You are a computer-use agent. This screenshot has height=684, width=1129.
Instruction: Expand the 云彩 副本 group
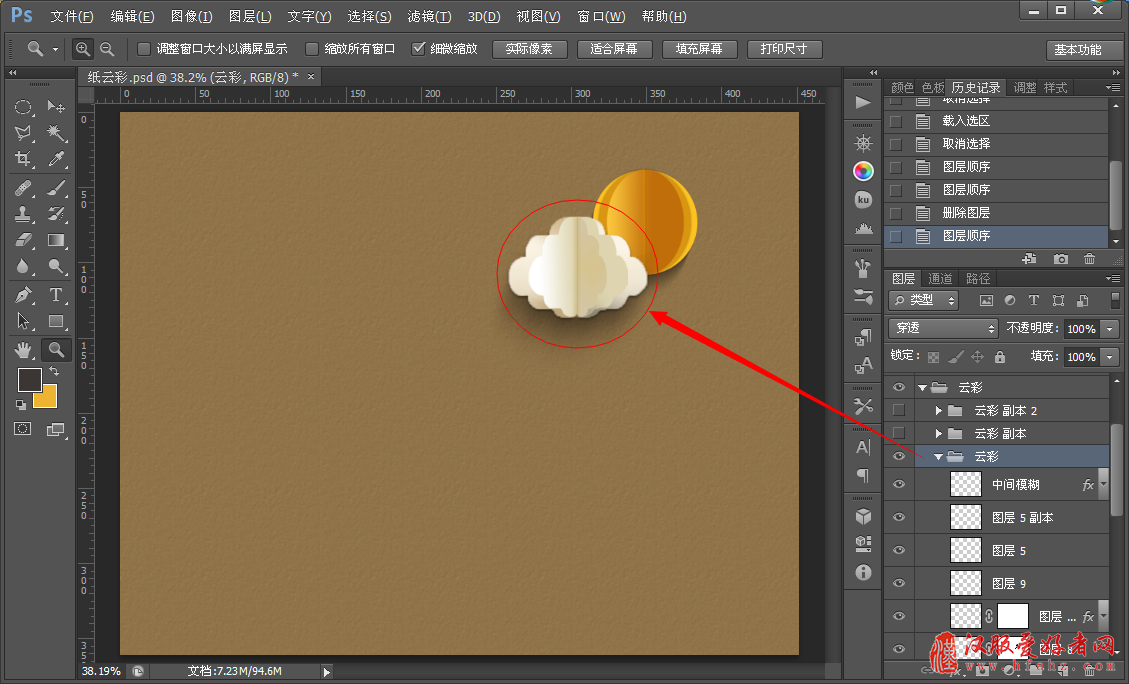[938, 433]
